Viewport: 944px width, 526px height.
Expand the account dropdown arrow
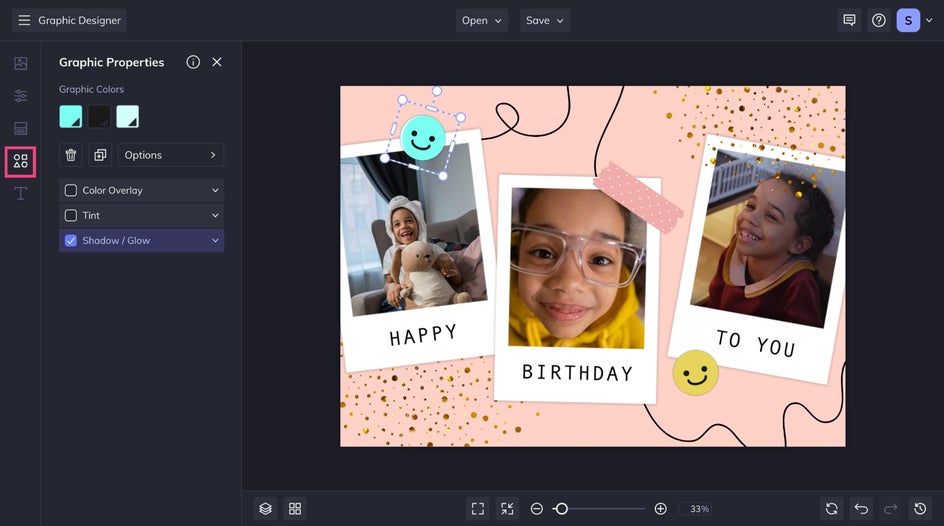[929, 20]
